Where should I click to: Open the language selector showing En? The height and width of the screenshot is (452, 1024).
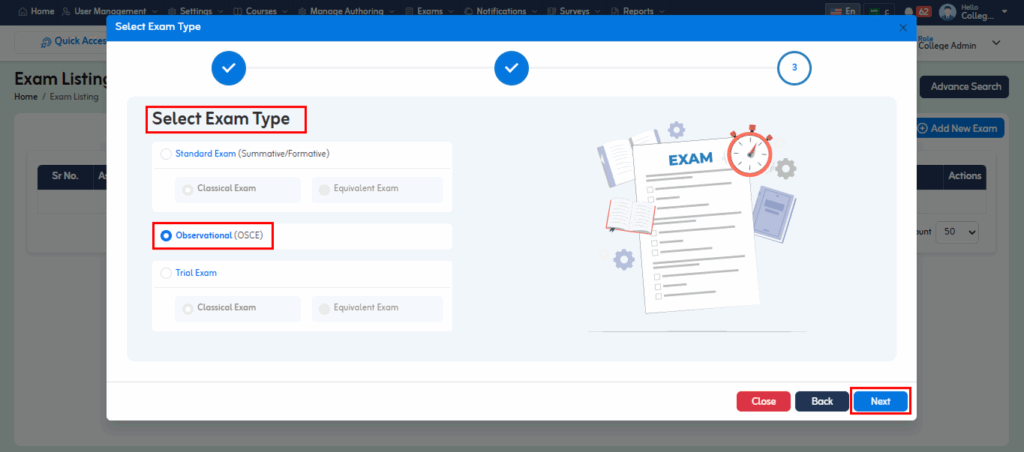coord(841,11)
